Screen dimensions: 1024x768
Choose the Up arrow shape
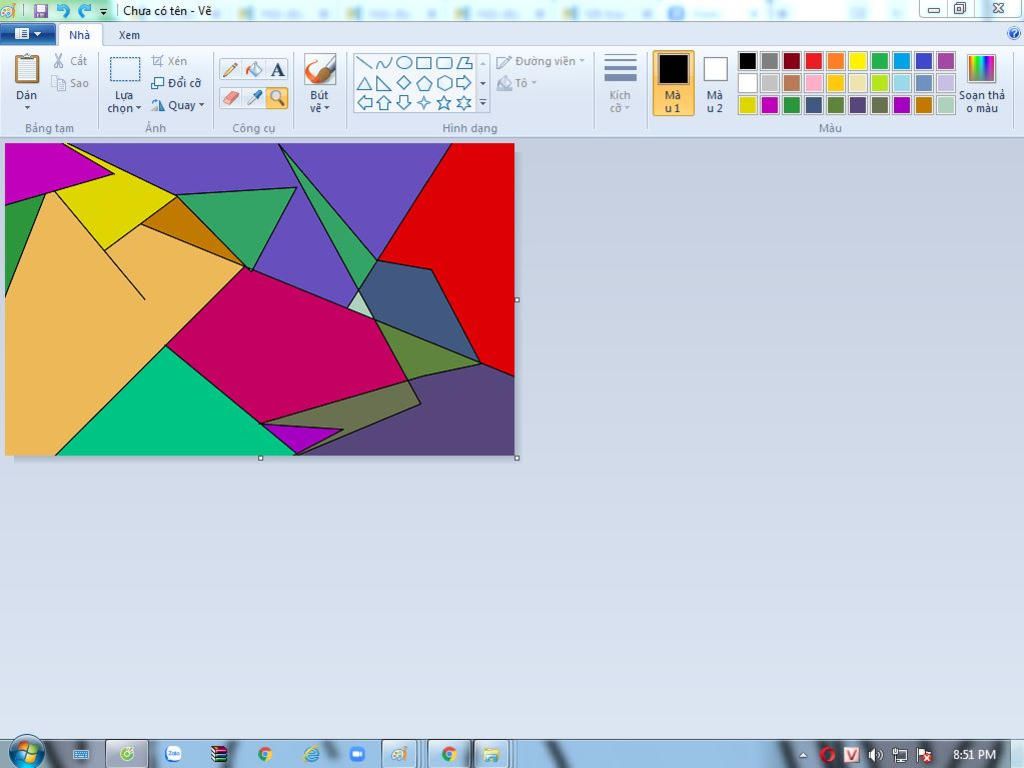pyautogui.click(x=384, y=103)
